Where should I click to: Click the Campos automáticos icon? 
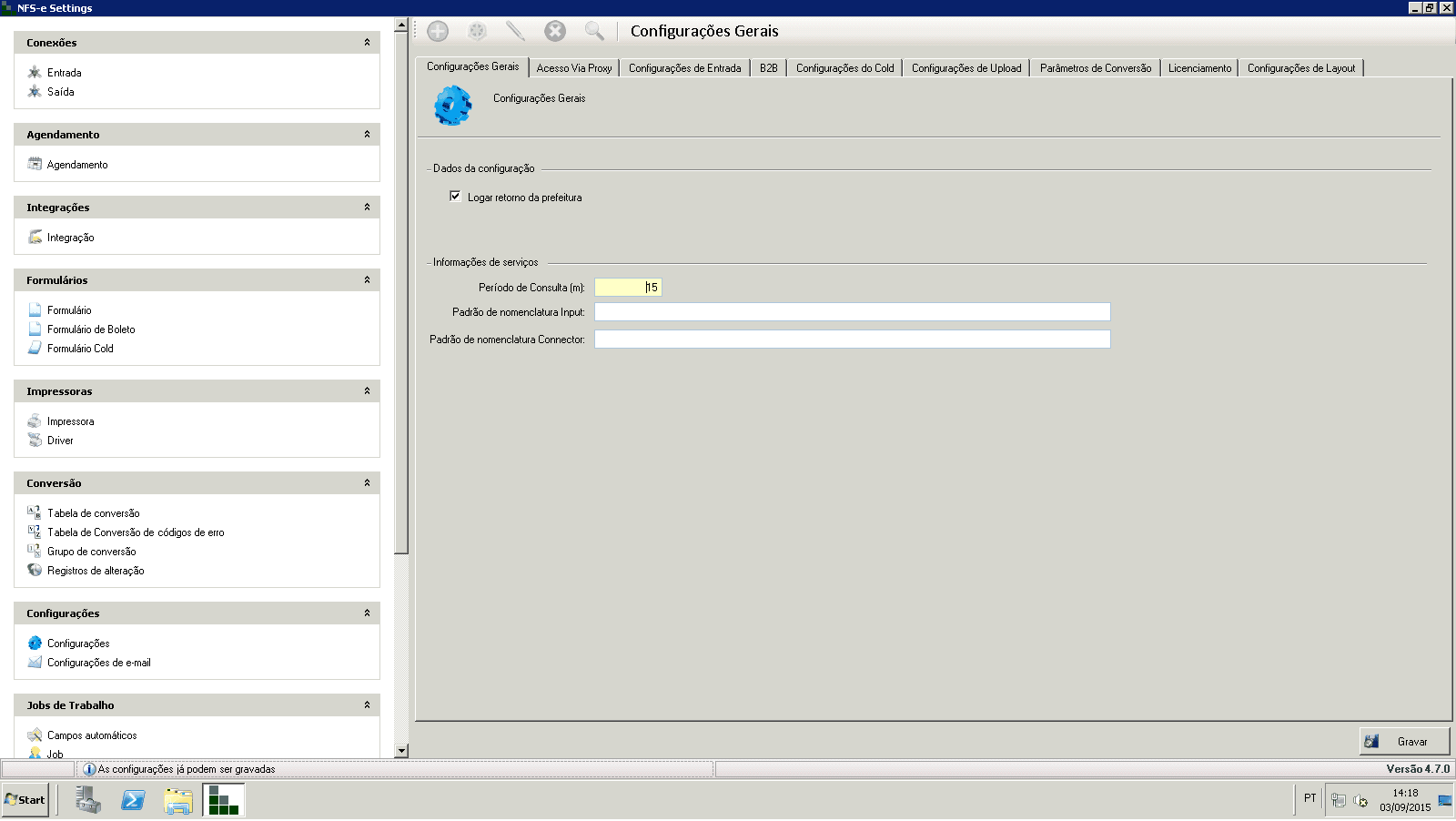click(35, 735)
